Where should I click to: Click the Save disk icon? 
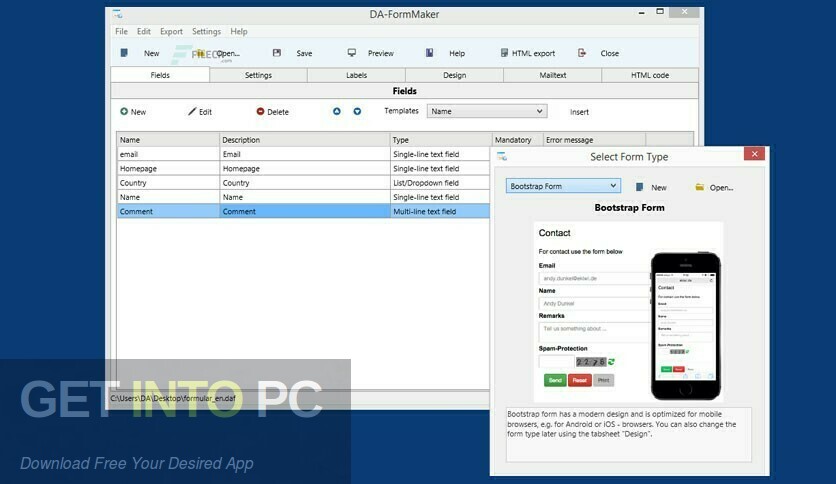(x=277, y=53)
